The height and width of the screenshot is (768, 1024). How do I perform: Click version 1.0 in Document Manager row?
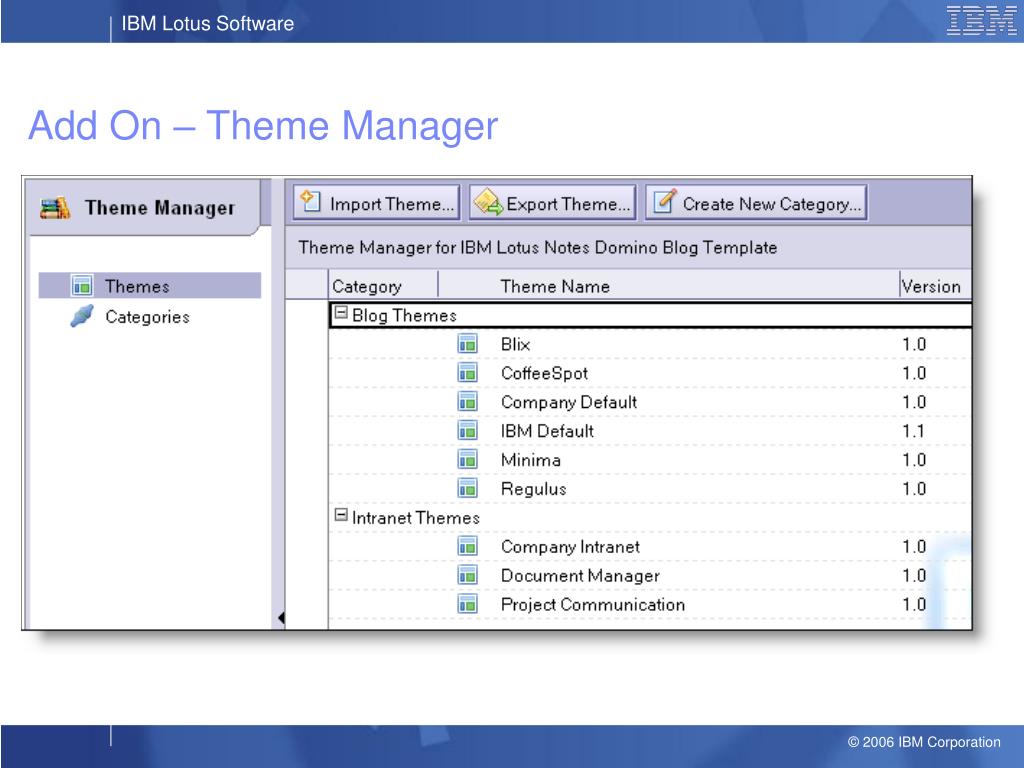[x=914, y=576]
